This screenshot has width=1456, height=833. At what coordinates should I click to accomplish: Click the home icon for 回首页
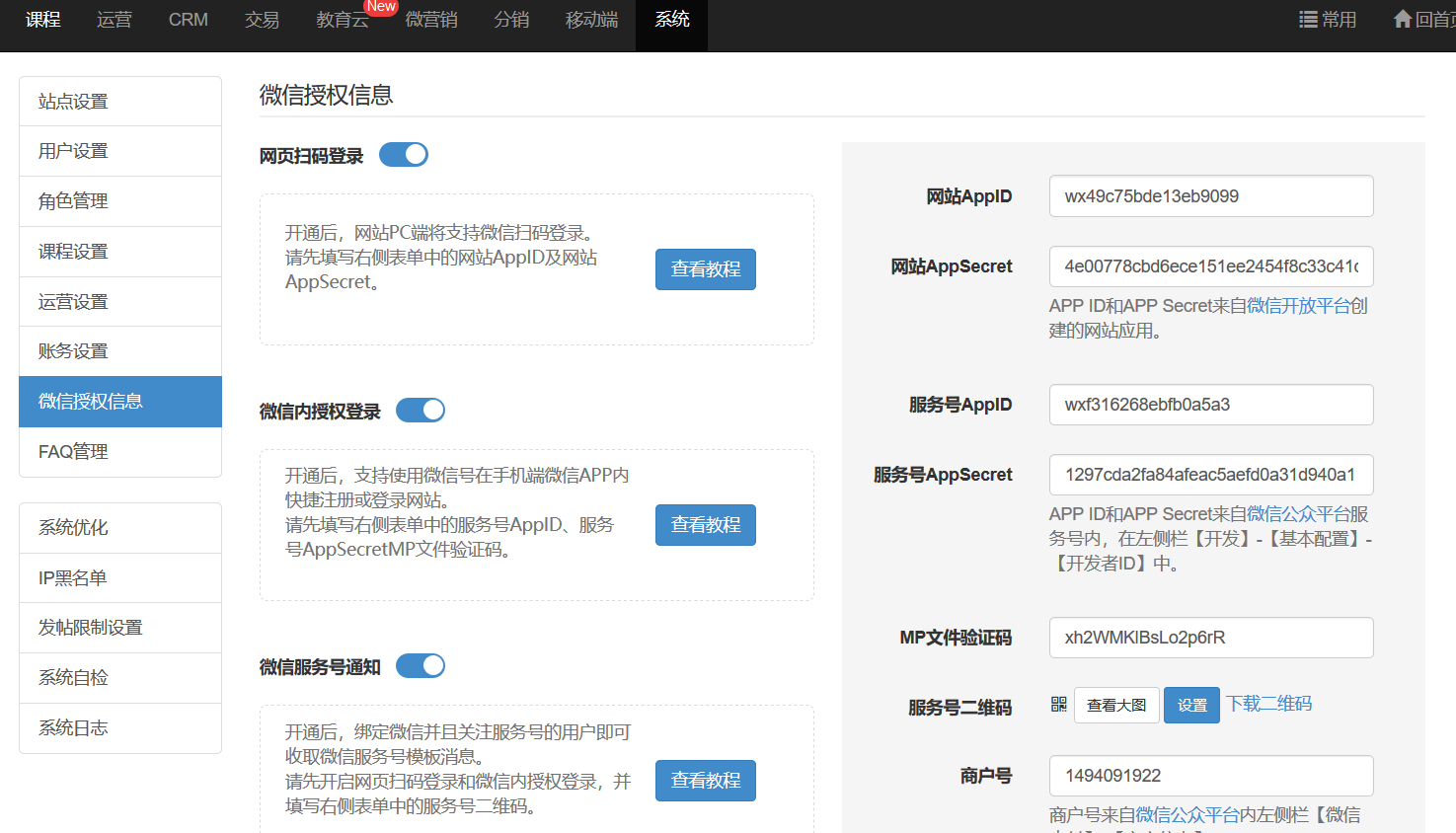[x=1402, y=20]
